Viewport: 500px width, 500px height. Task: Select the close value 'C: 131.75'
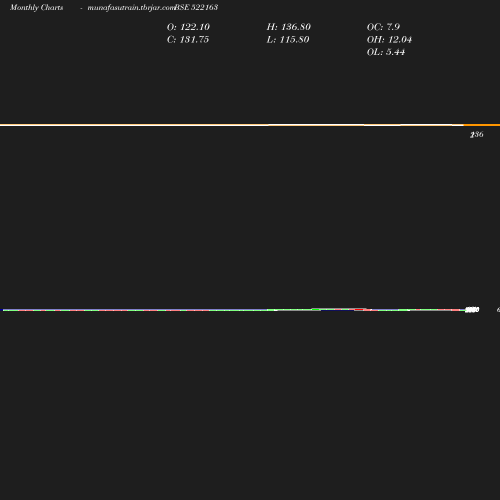point(188,40)
